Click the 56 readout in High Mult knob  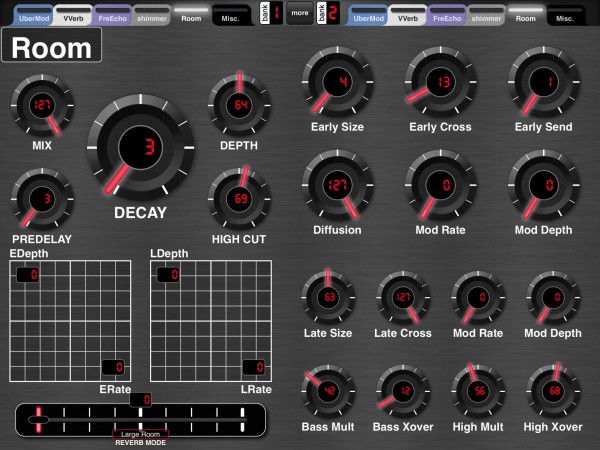click(x=478, y=391)
